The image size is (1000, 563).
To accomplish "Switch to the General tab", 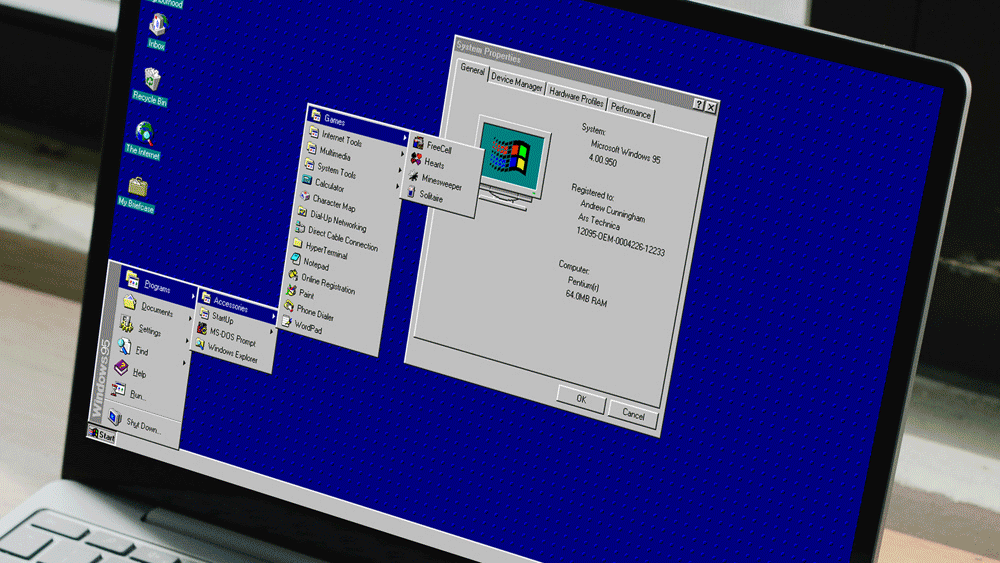I will (473, 69).
